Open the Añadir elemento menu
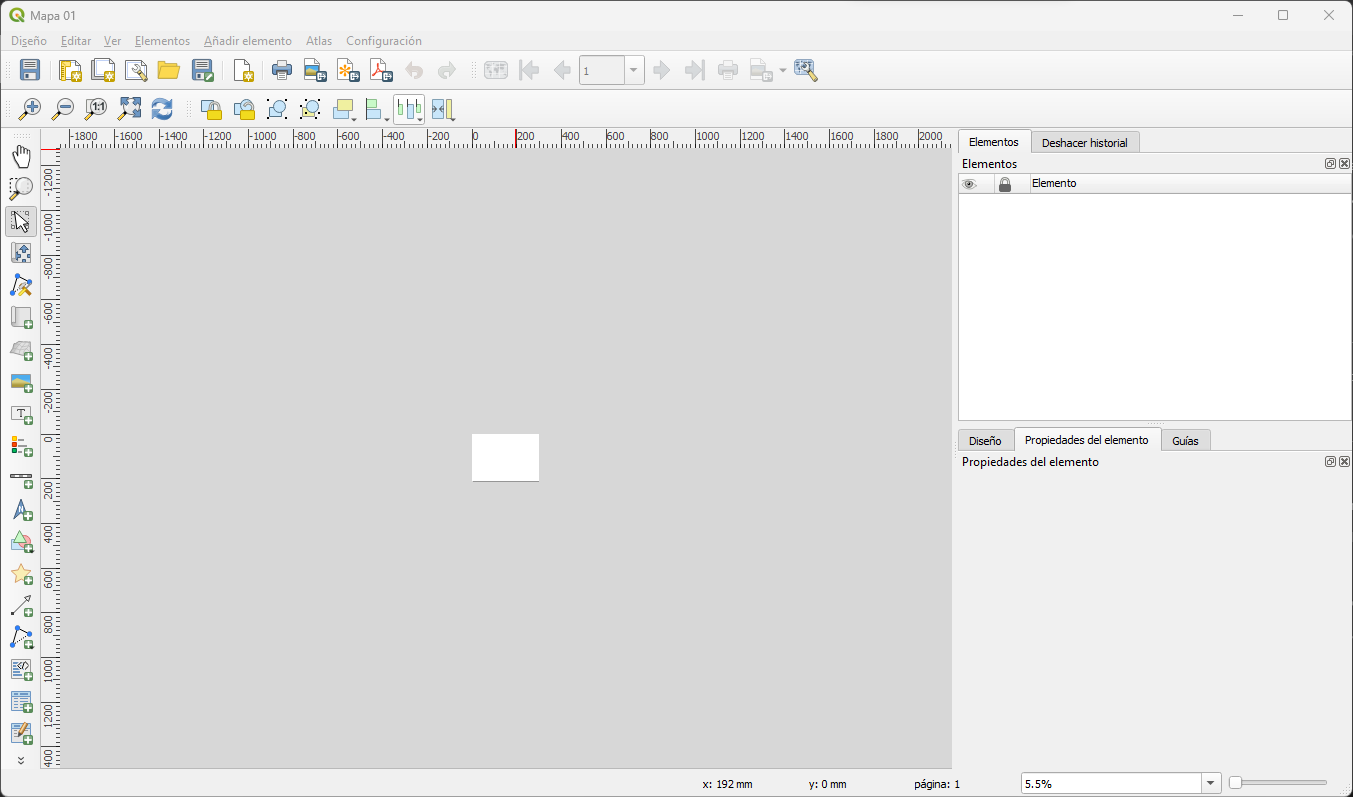 248,41
